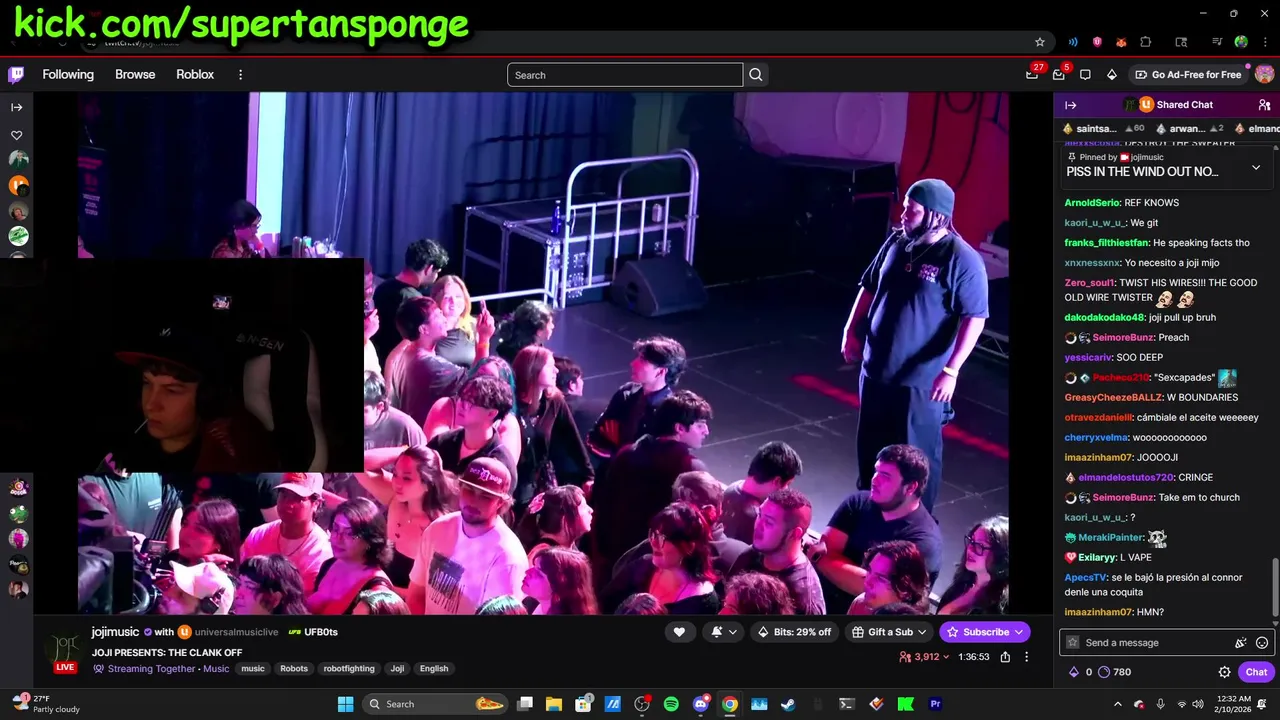Open UFB0ts channel link
Image resolution: width=1280 pixels, height=720 pixels.
pyautogui.click(x=321, y=632)
